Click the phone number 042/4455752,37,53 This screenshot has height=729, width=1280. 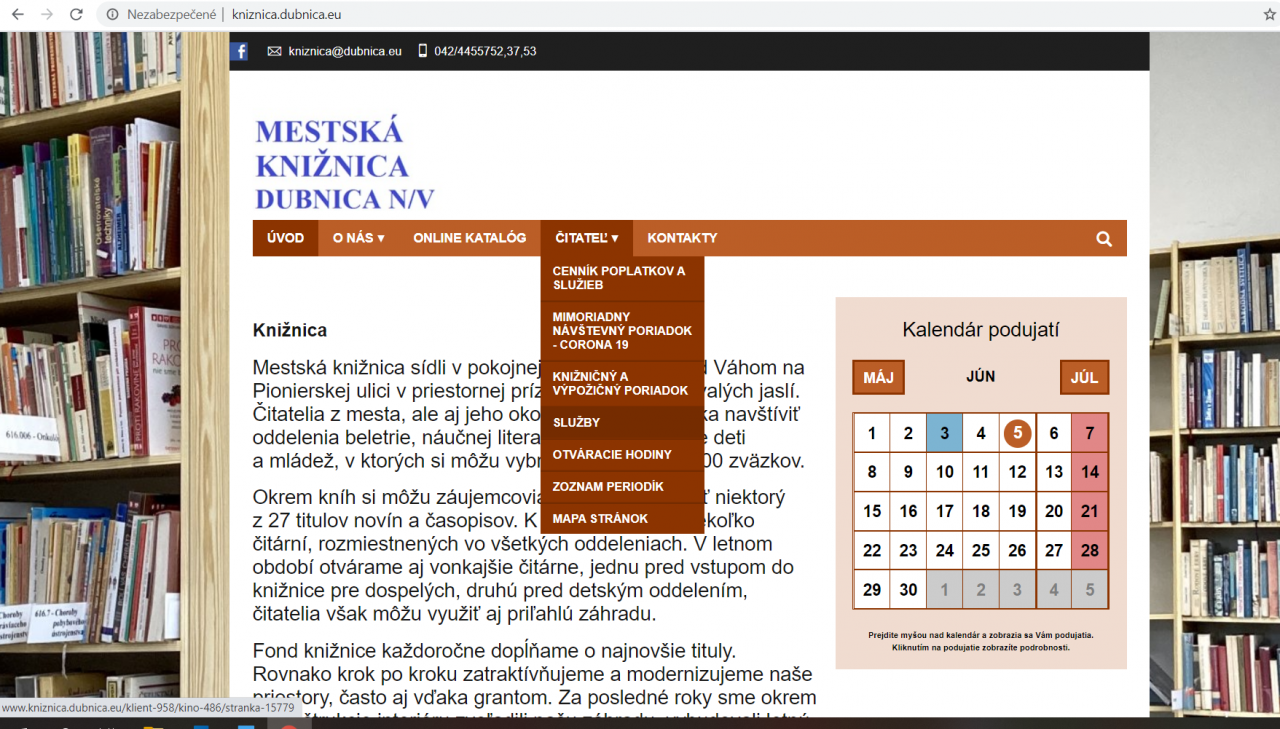coord(485,51)
